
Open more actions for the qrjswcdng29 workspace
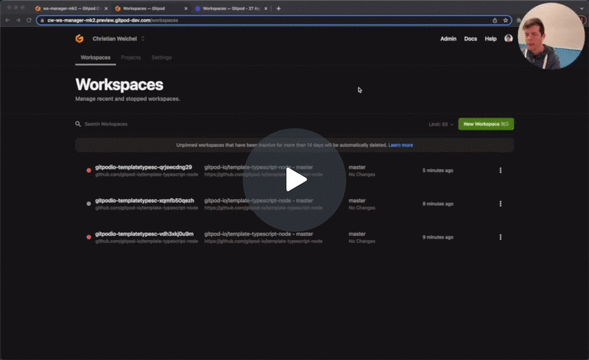pos(500,171)
